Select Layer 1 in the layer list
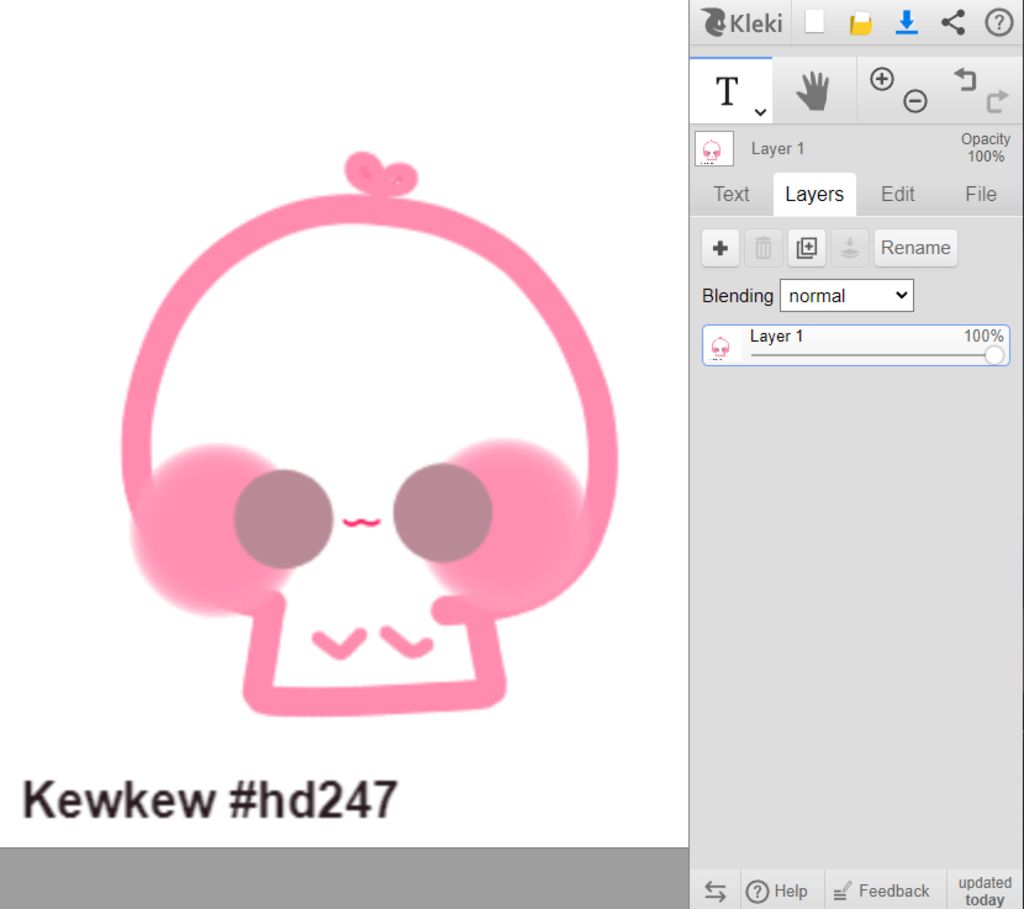This screenshot has width=1024, height=909. tap(856, 345)
